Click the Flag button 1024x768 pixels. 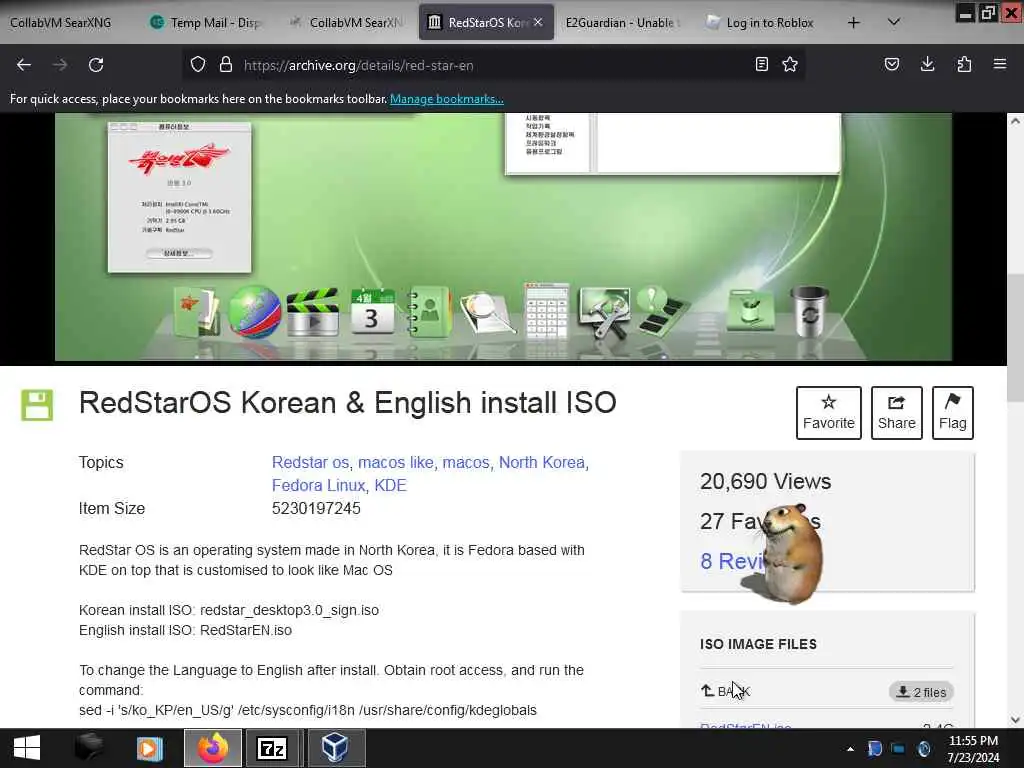tap(953, 413)
